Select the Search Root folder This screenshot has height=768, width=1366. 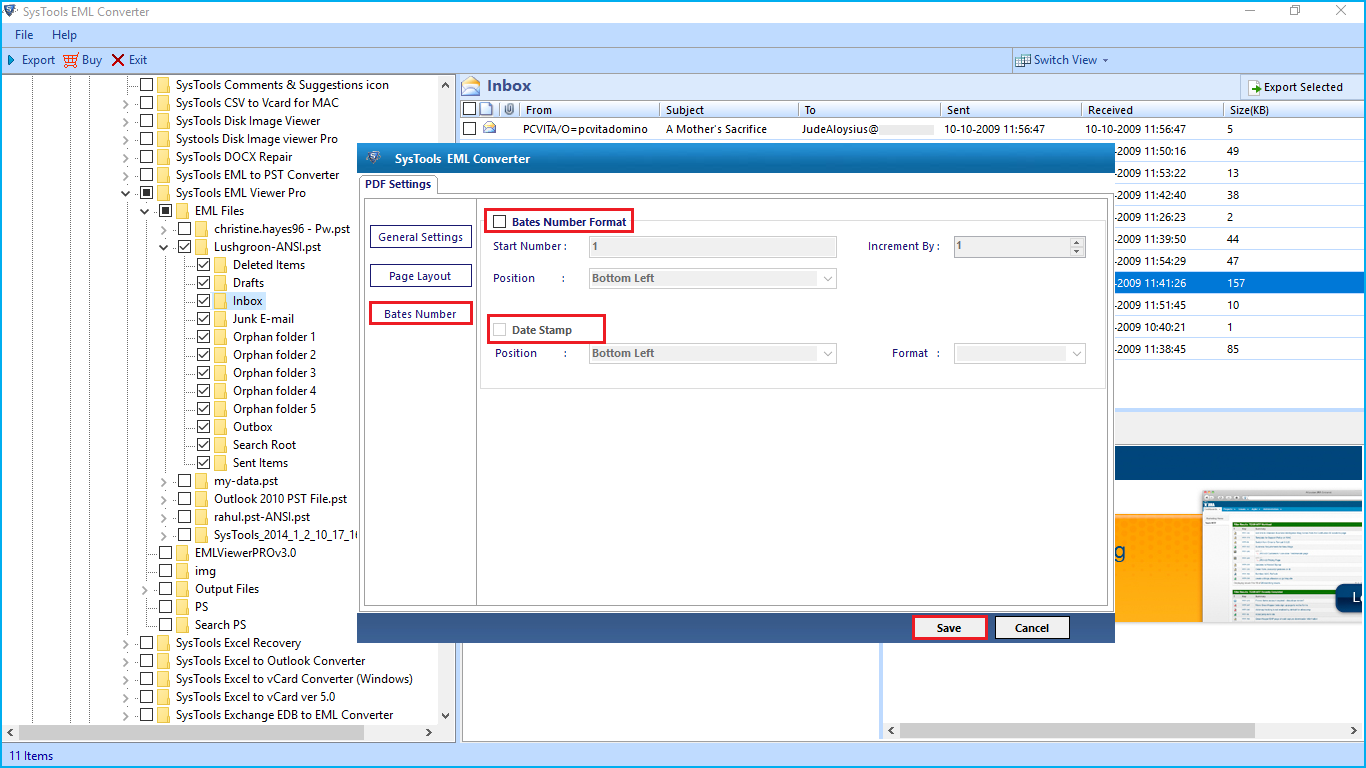coord(264,445)
